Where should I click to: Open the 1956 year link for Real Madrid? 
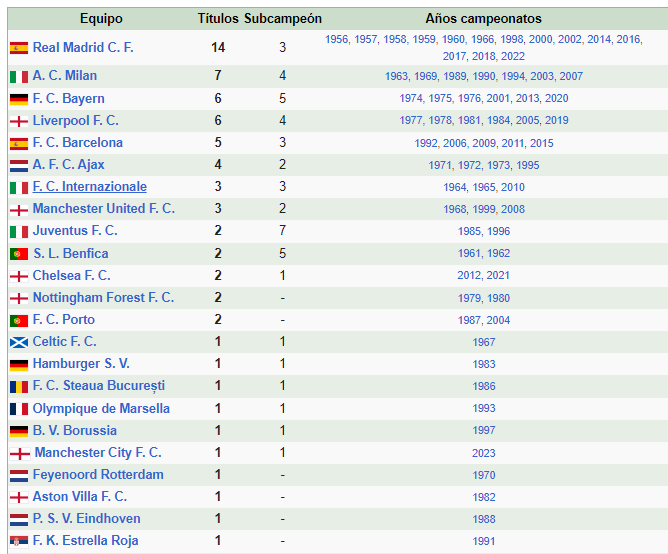point(337,39)
